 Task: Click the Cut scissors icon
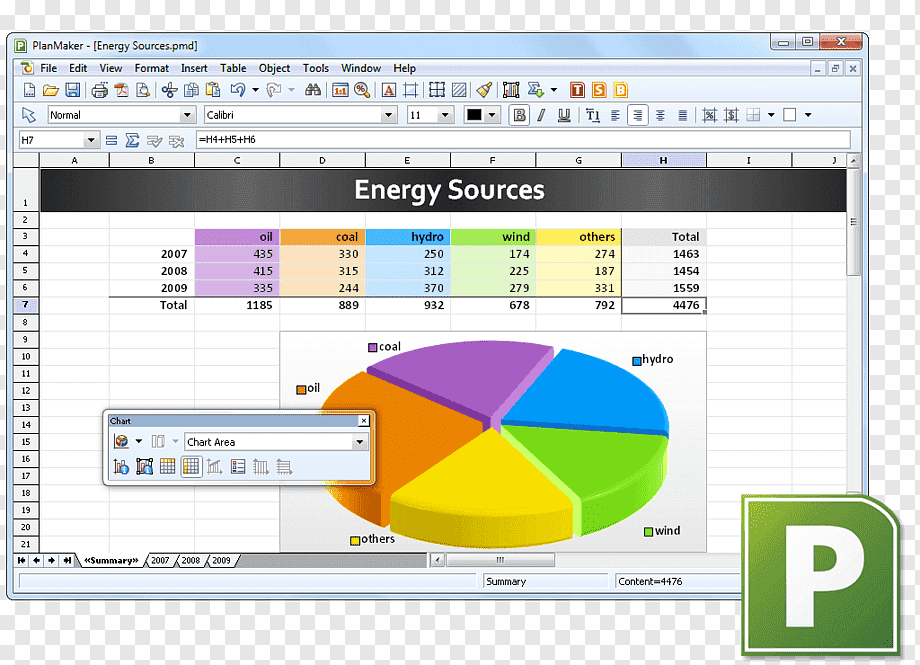(x=170, y=90)
